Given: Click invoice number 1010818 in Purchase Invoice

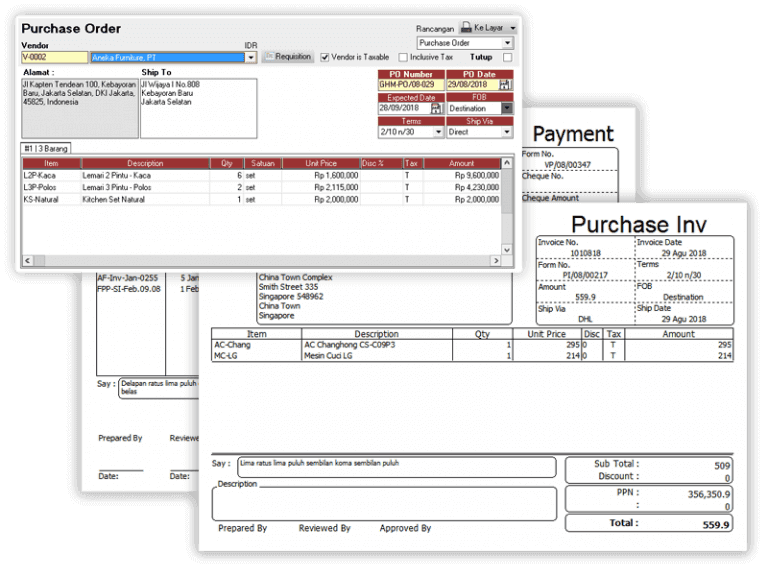Looking at the screenshot, I should 585,253.
